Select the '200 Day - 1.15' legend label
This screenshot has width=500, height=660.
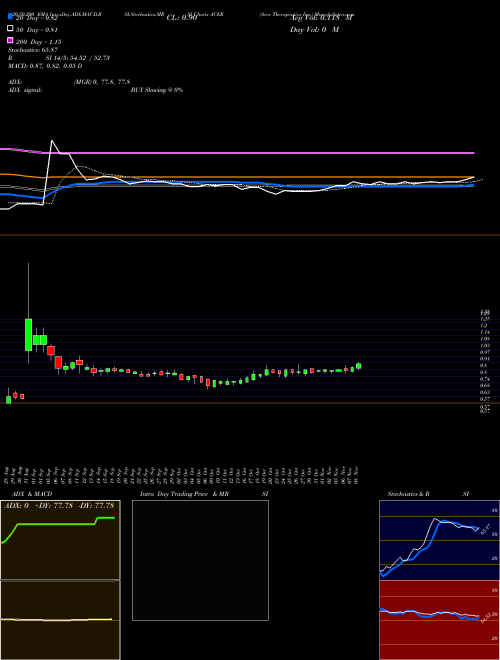point(38,42)
